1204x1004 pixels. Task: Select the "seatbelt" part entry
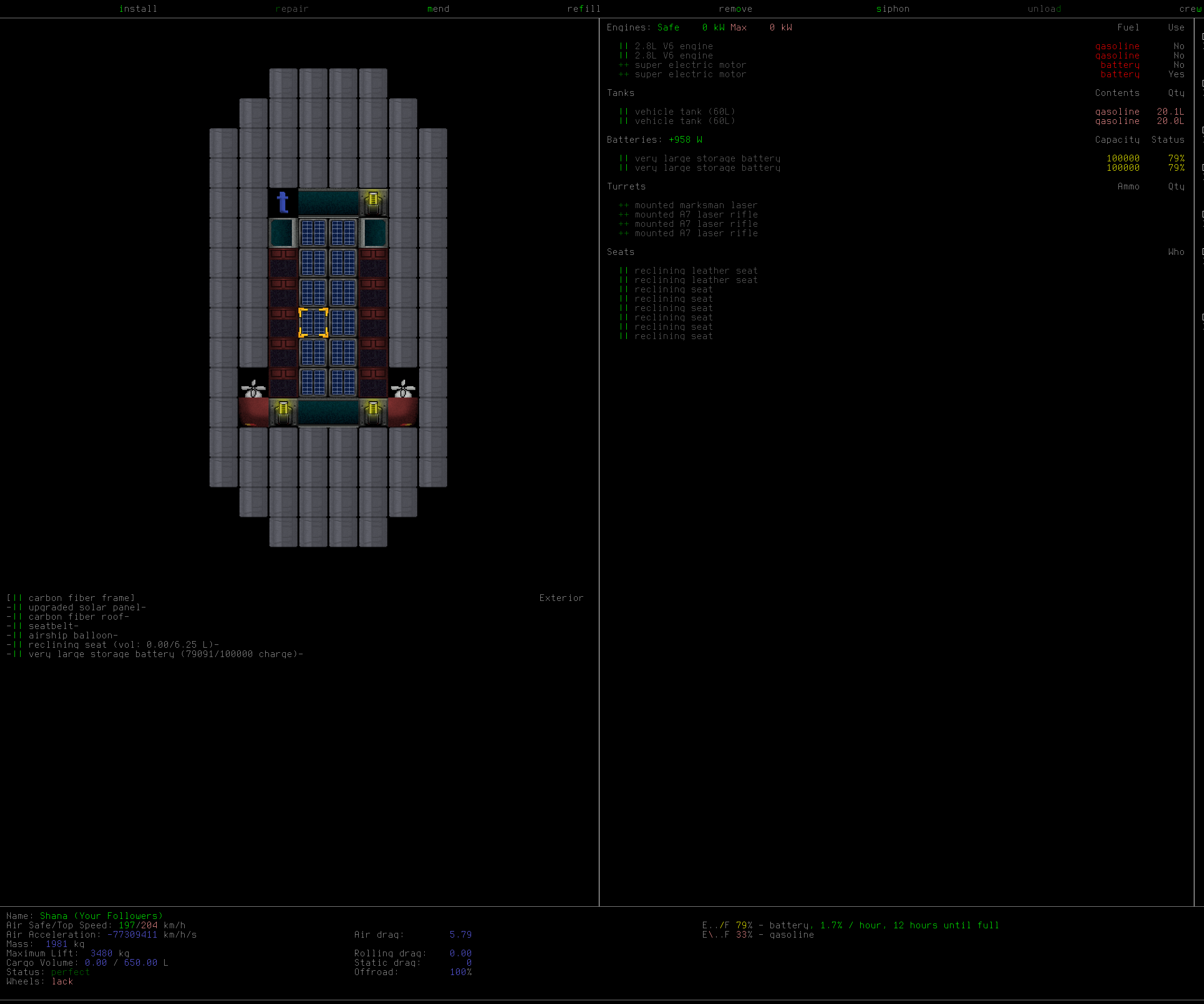(43, 626)
